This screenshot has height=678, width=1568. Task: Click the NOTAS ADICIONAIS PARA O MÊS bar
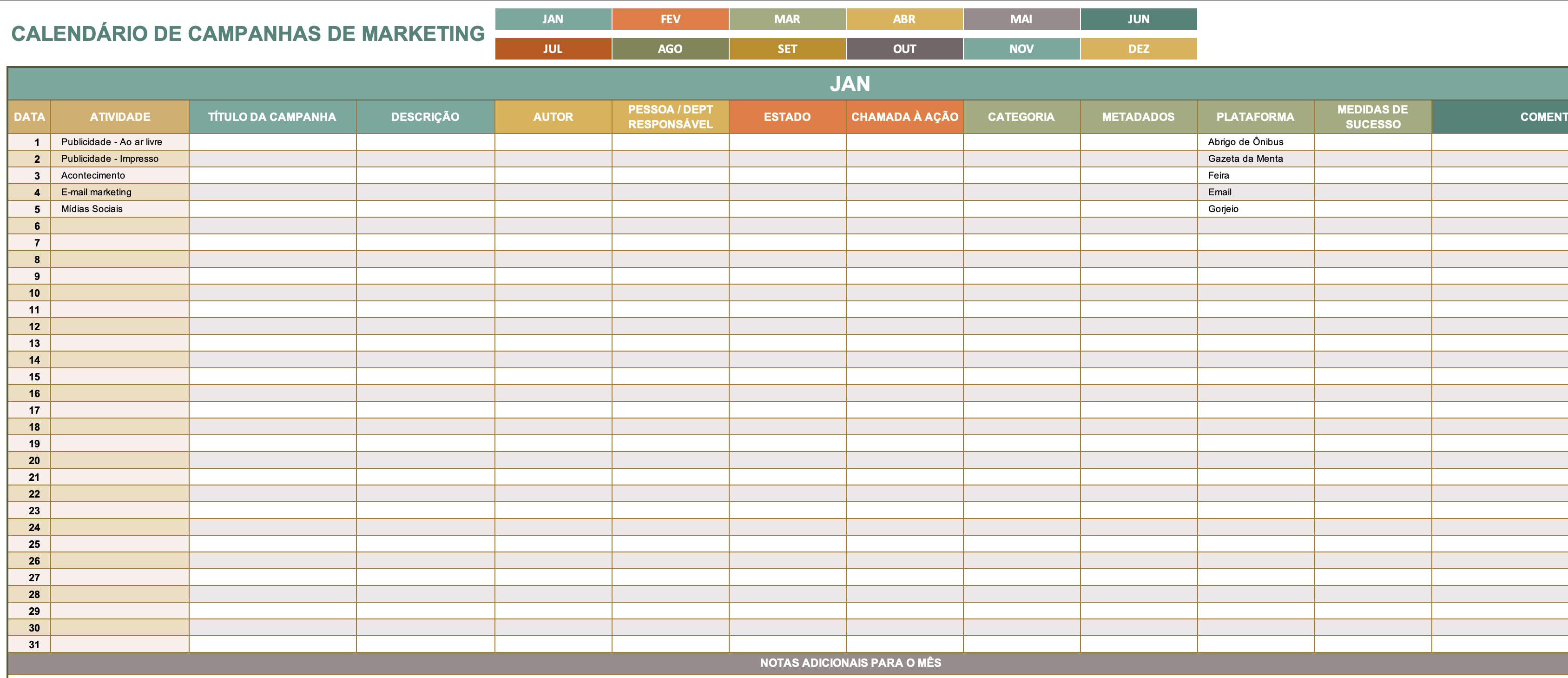(x=788, y=663)
